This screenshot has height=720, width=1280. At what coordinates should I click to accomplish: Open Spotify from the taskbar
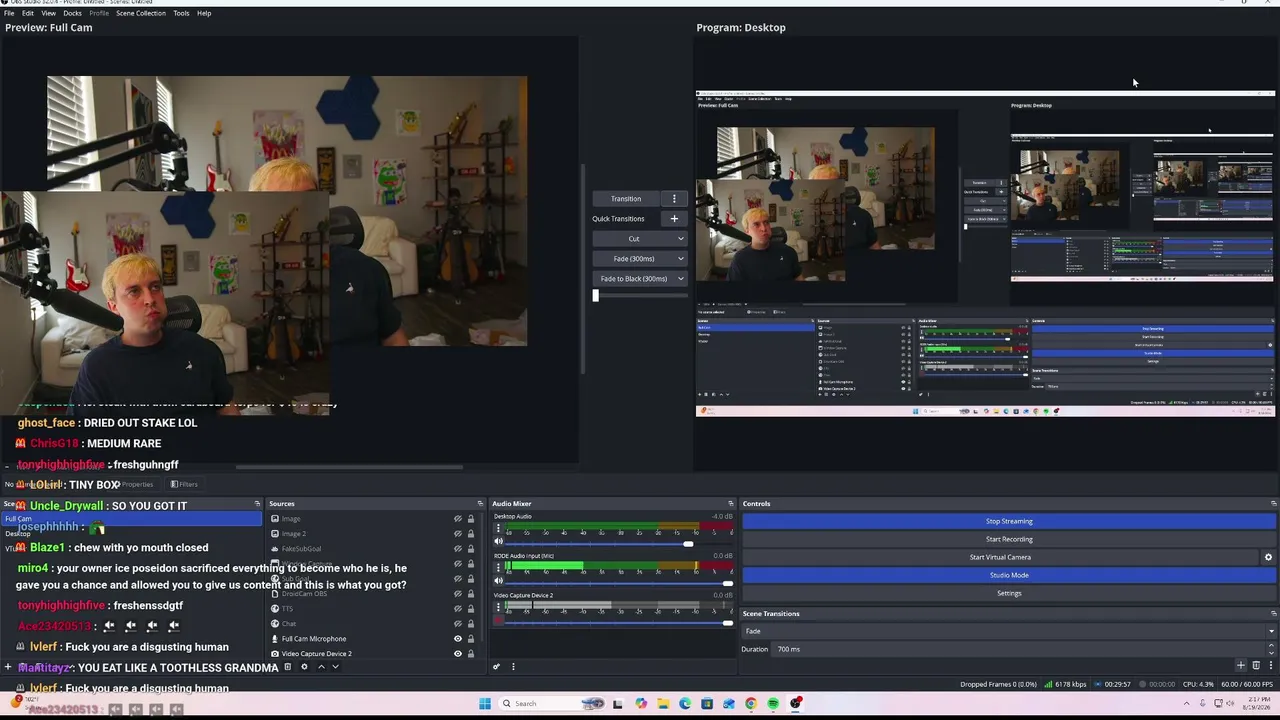click(773, 704)
